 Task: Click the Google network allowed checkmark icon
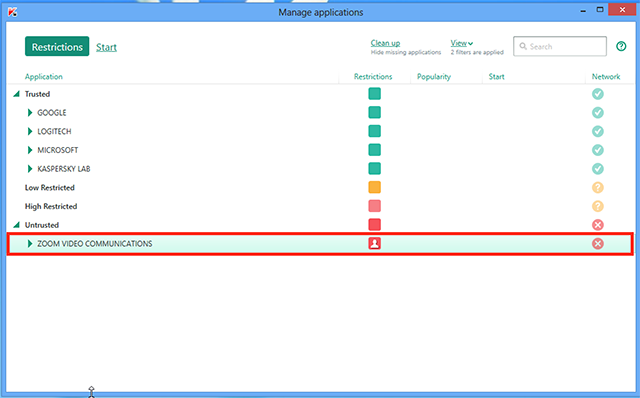(598, 113)
